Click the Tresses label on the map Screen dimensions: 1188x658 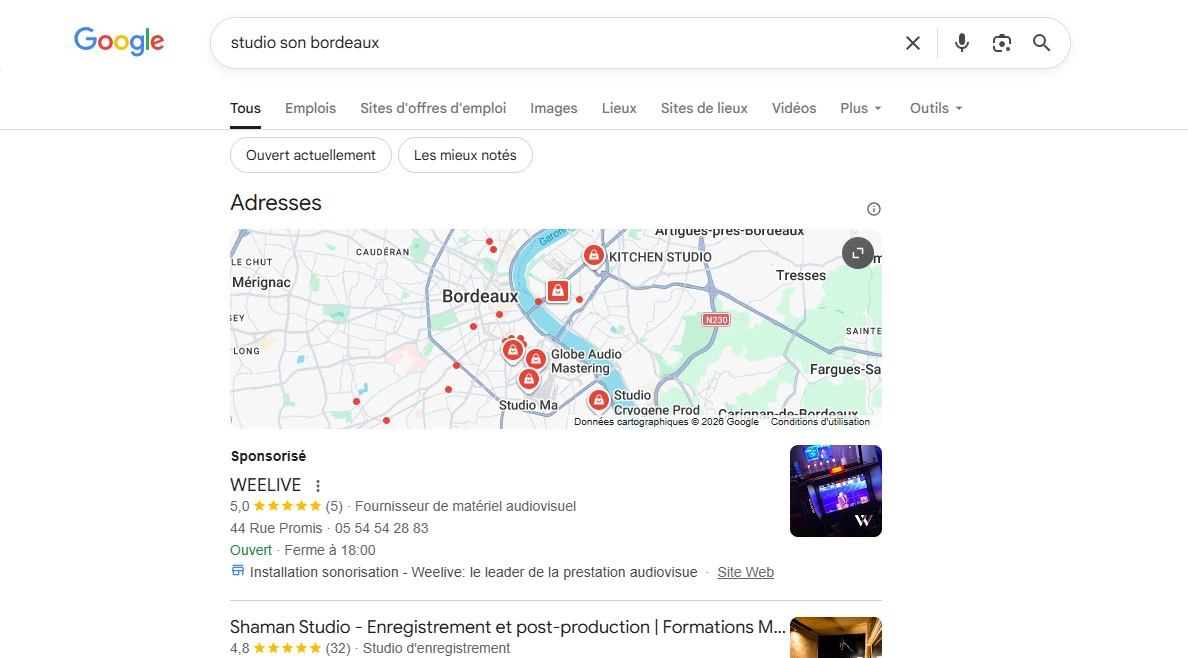(x=801, y=276)
